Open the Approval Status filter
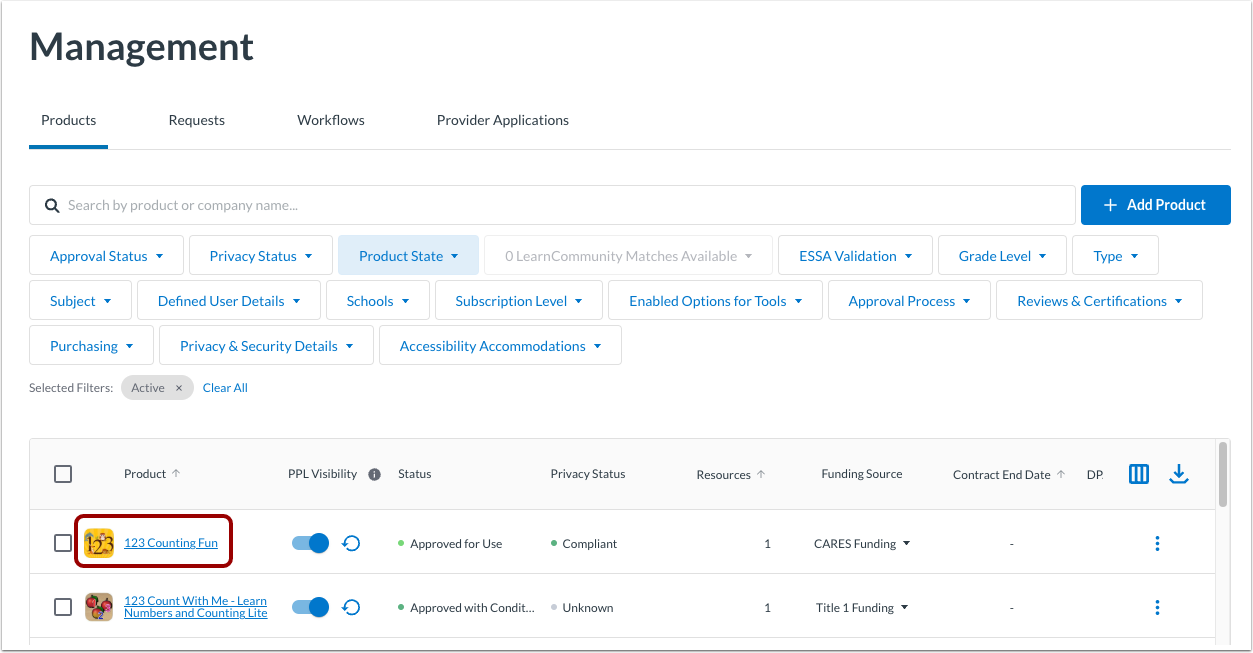 coord(105,255)
